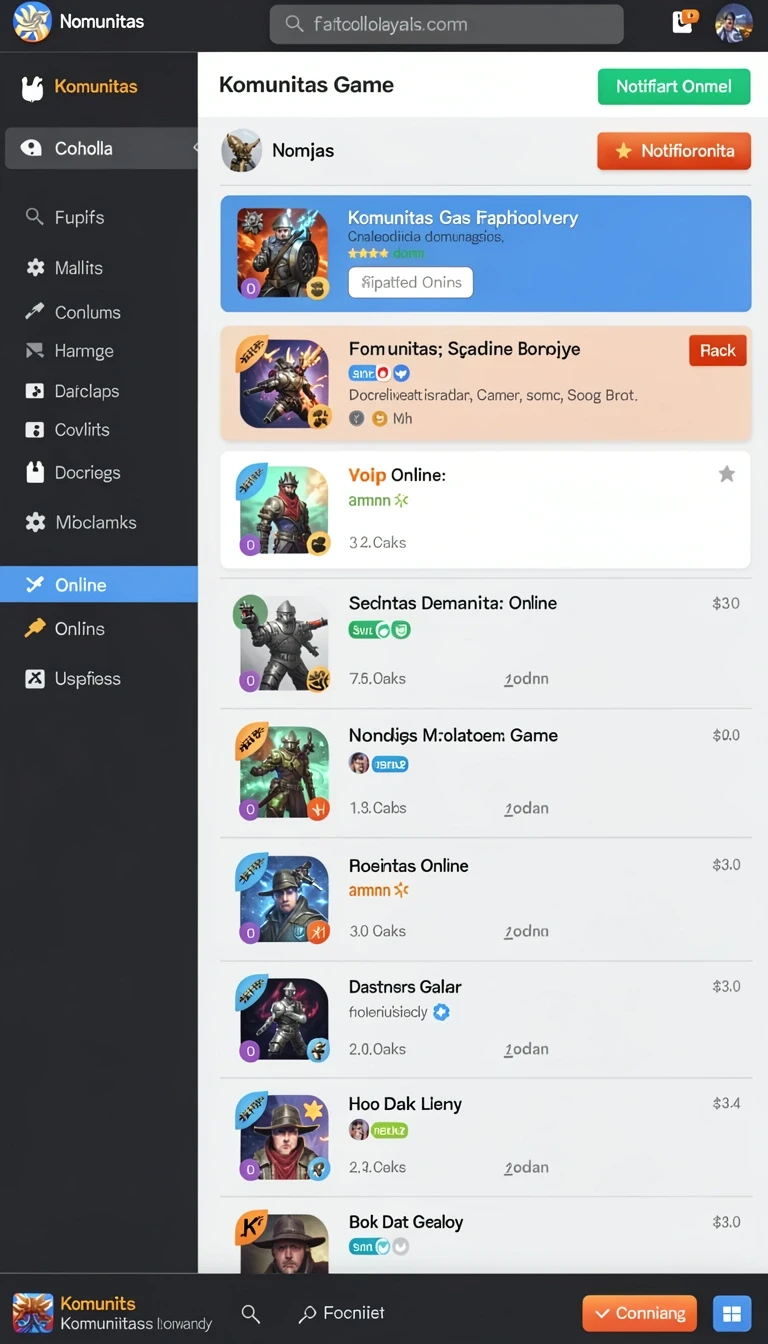Open the Nomjas avatar icon
The image size is (768, 1344).
click(x=241, y=150)
